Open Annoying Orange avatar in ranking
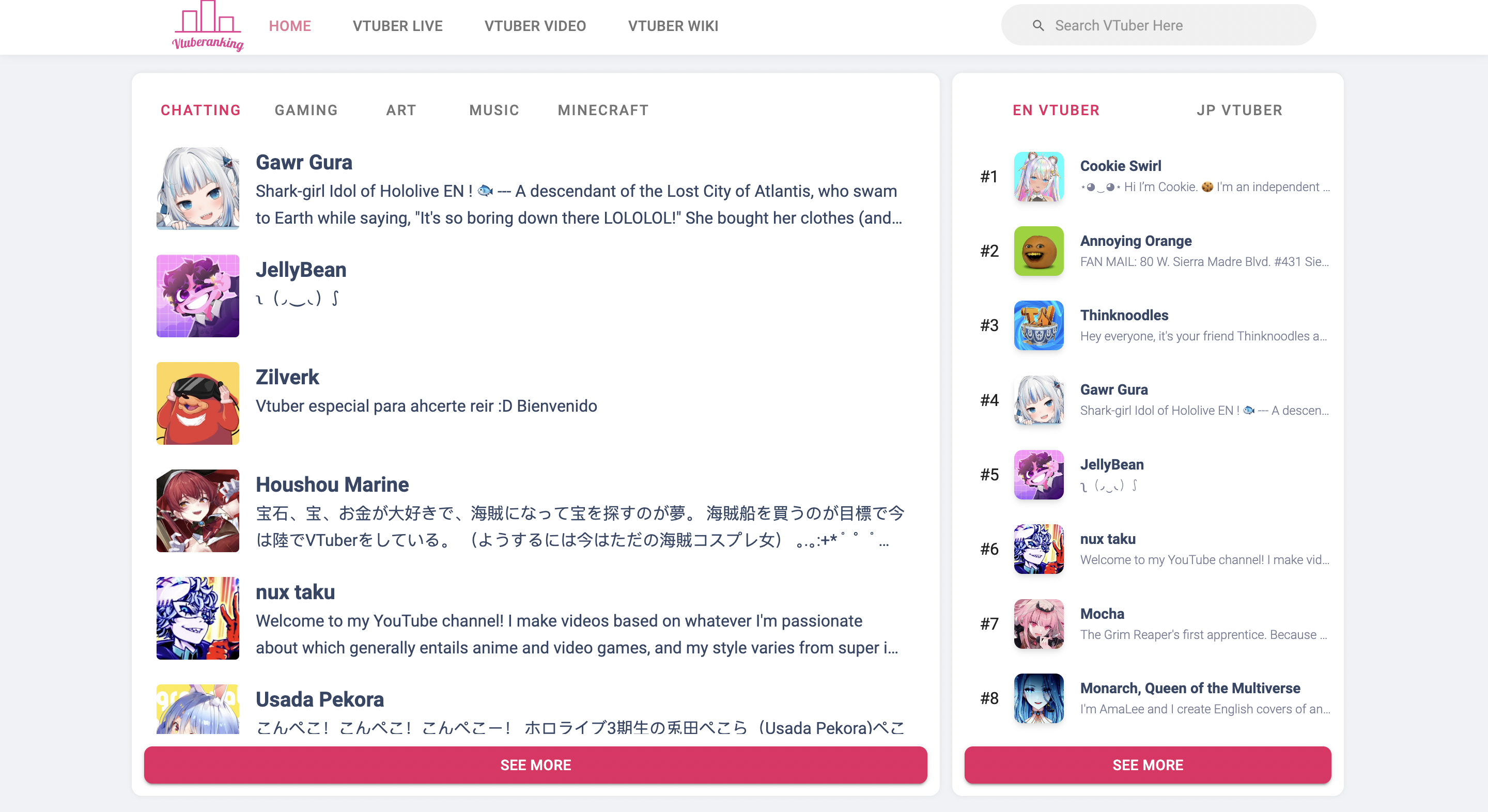 coord(1038,251)
